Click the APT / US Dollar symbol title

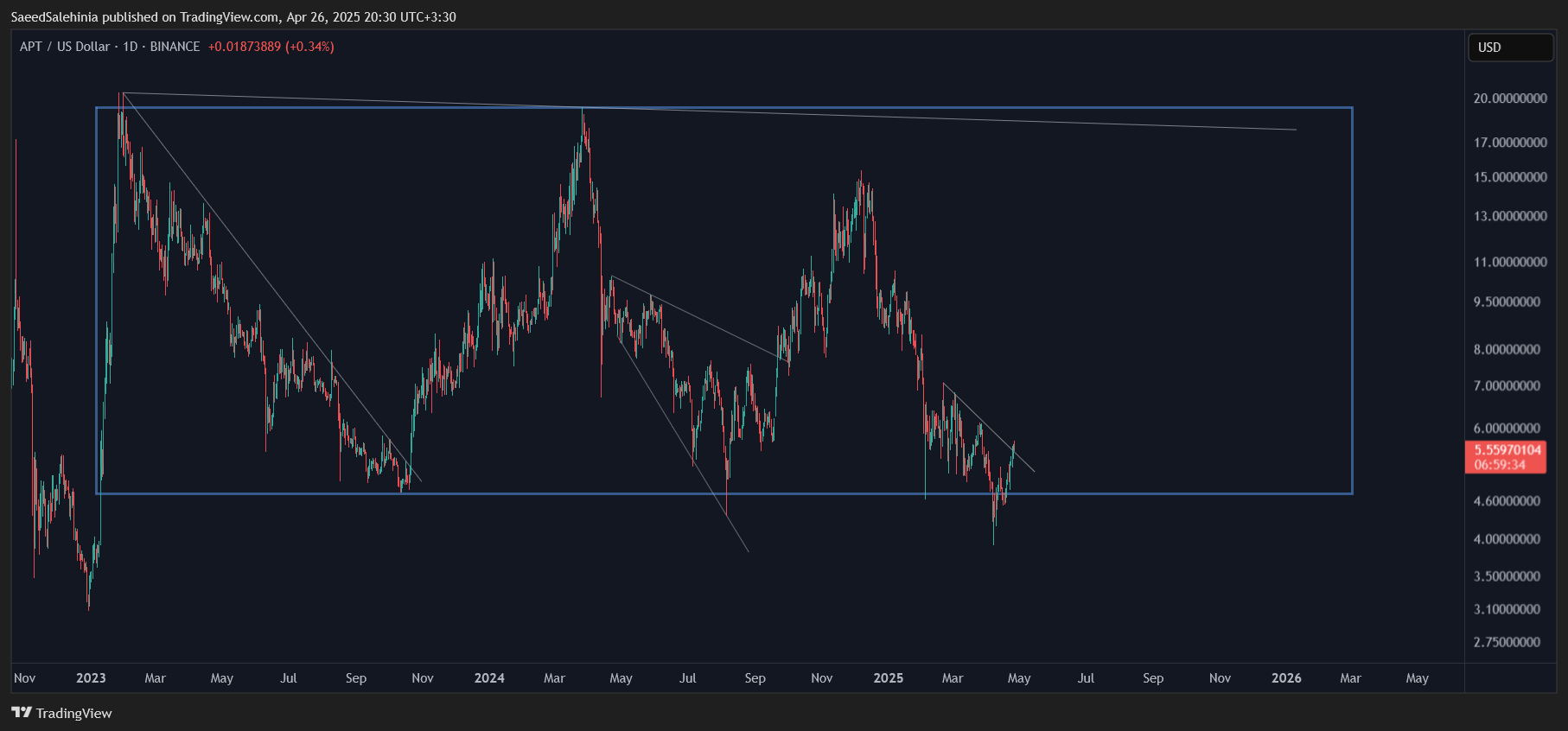(65, 47)
